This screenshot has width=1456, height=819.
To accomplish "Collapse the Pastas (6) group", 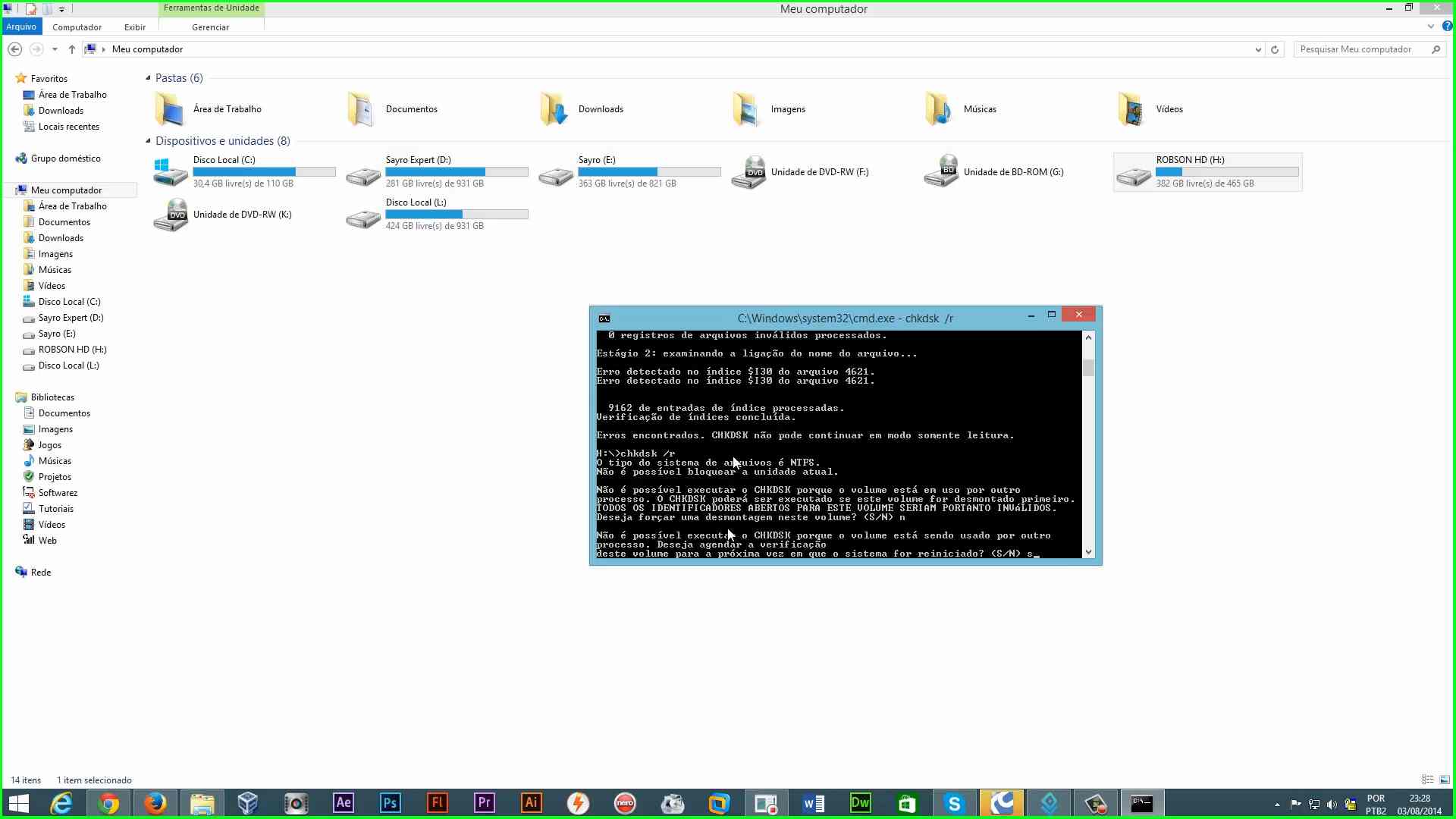I will click(x=148, y=78).
